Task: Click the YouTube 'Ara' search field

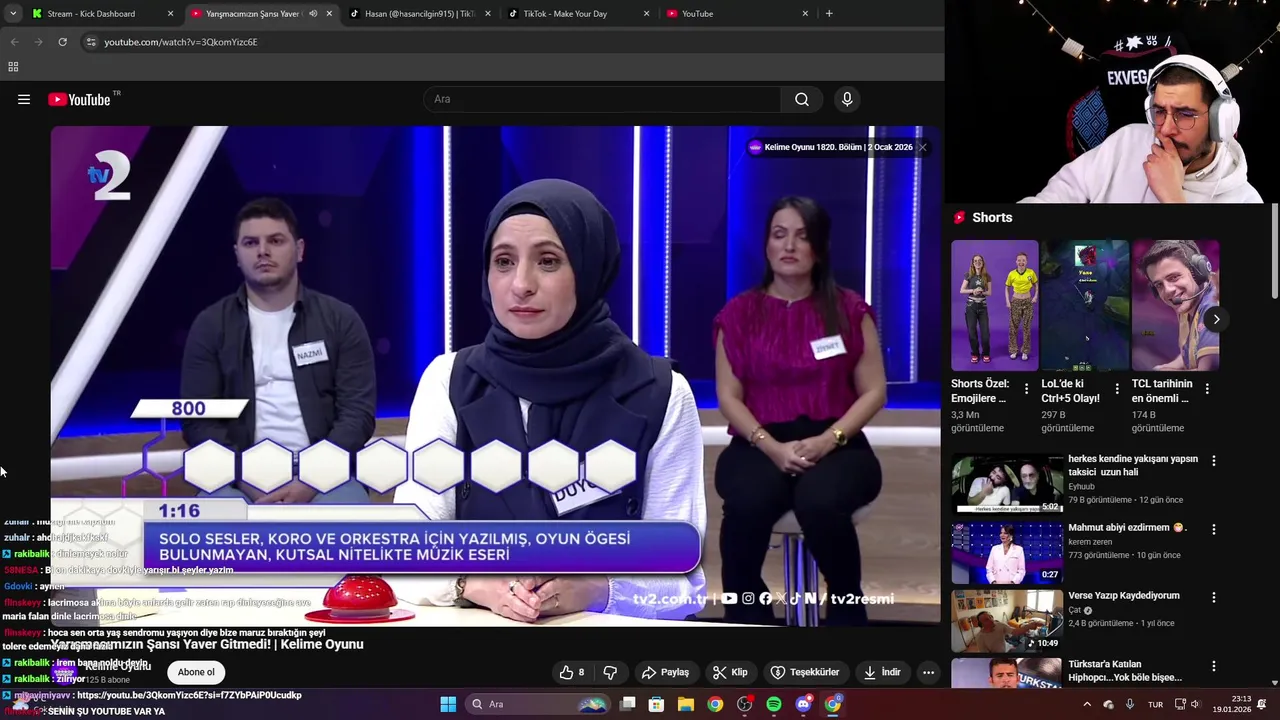Action: pos(603,99)
